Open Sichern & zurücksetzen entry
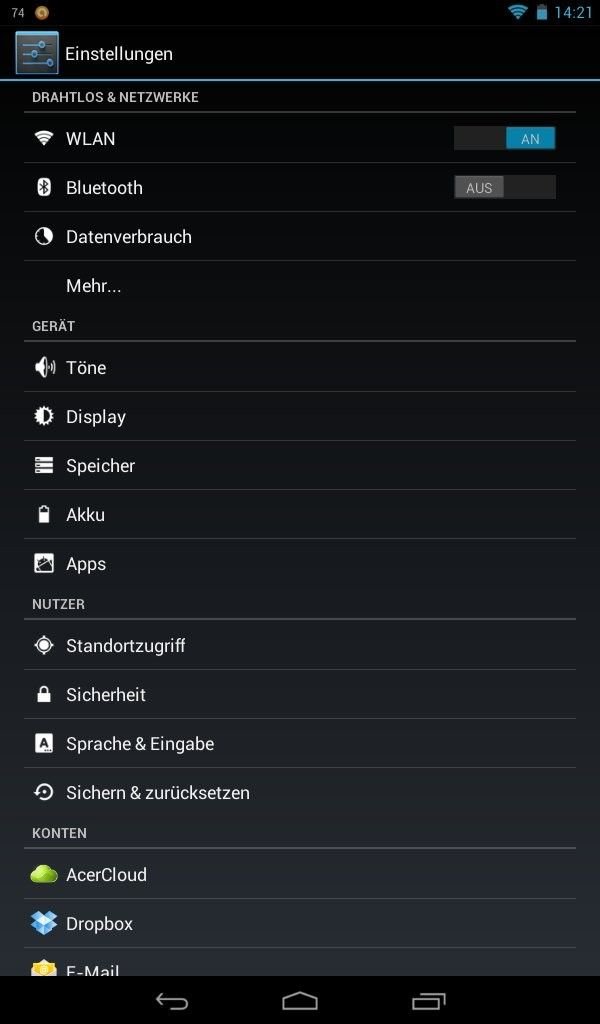Screen dimensions: 600x1024 click(x=300, y=792)
